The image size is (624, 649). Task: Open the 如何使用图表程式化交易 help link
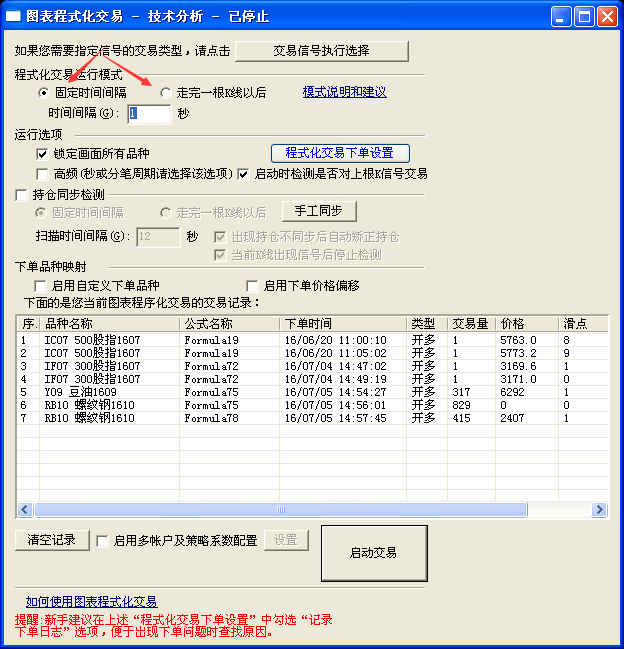[x=91, y=602]
